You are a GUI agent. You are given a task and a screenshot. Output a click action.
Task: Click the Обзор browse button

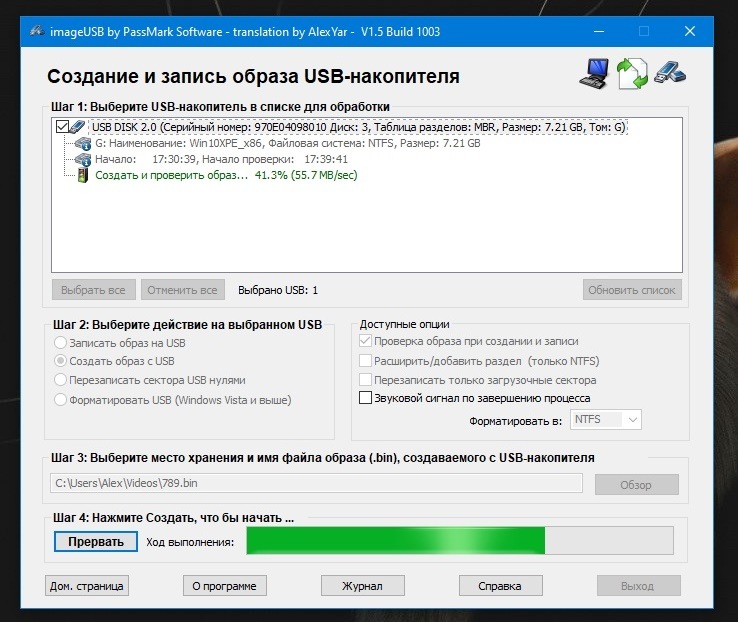(636, 485)
